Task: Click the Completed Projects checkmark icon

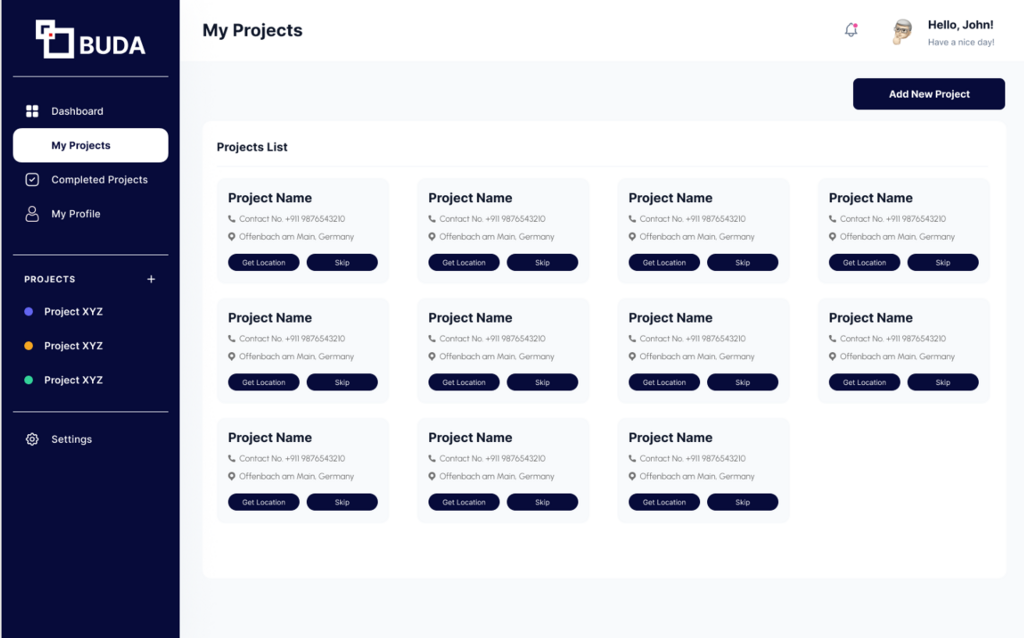Action: coord(32,180)
